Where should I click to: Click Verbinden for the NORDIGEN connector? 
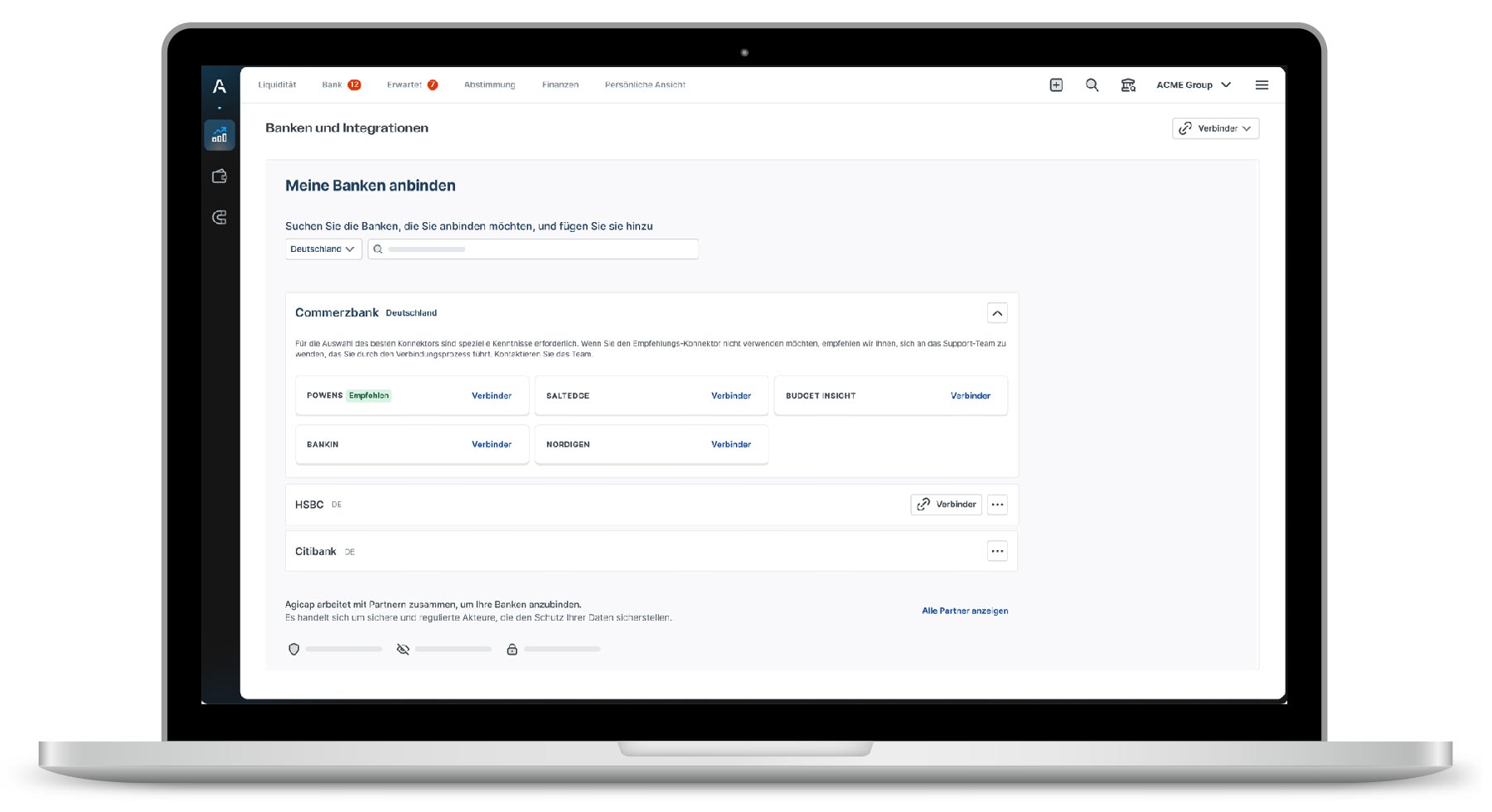click(x=731, y=444)
